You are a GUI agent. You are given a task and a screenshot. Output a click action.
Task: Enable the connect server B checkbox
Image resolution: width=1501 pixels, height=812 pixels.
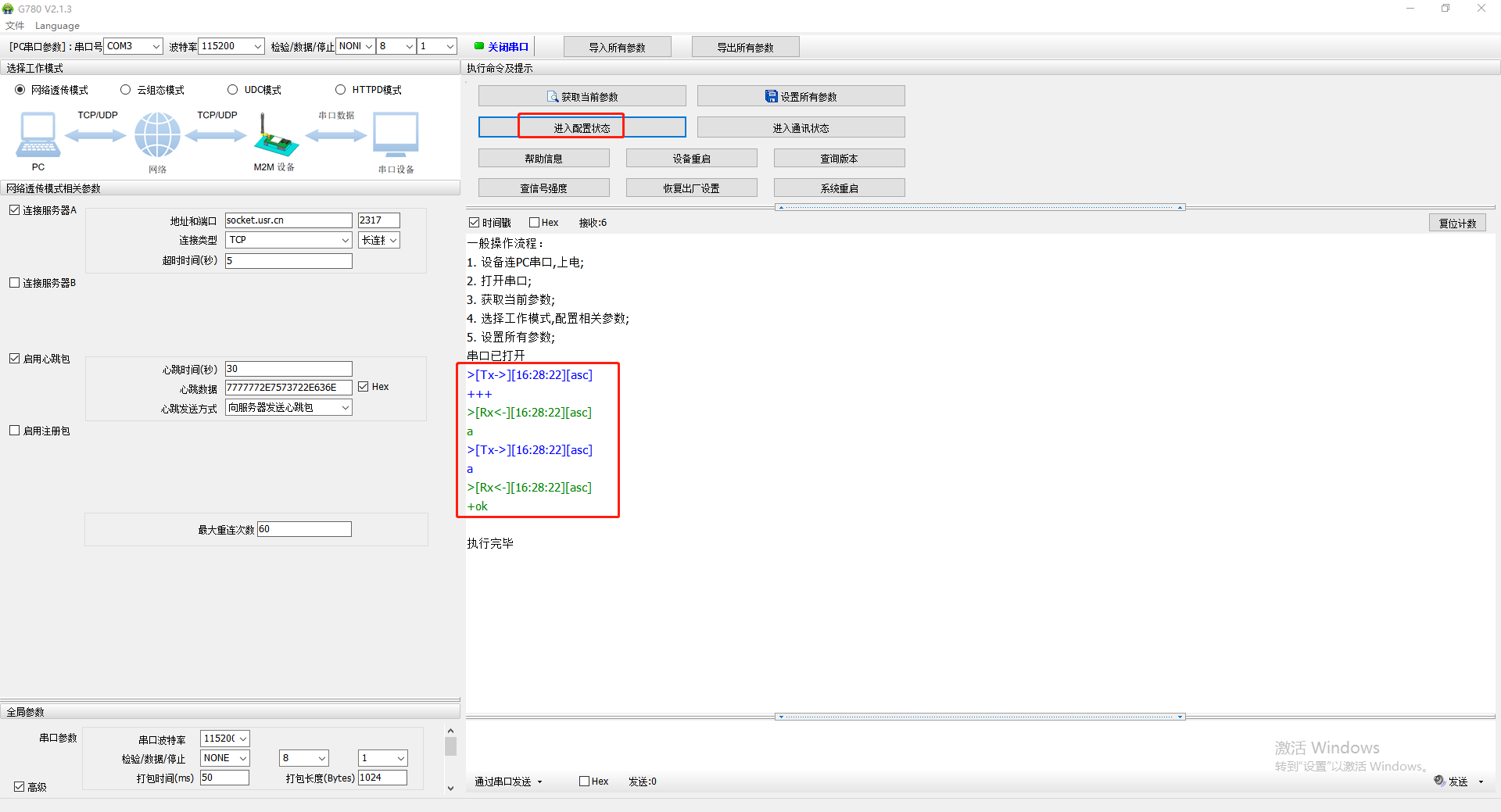15,283
